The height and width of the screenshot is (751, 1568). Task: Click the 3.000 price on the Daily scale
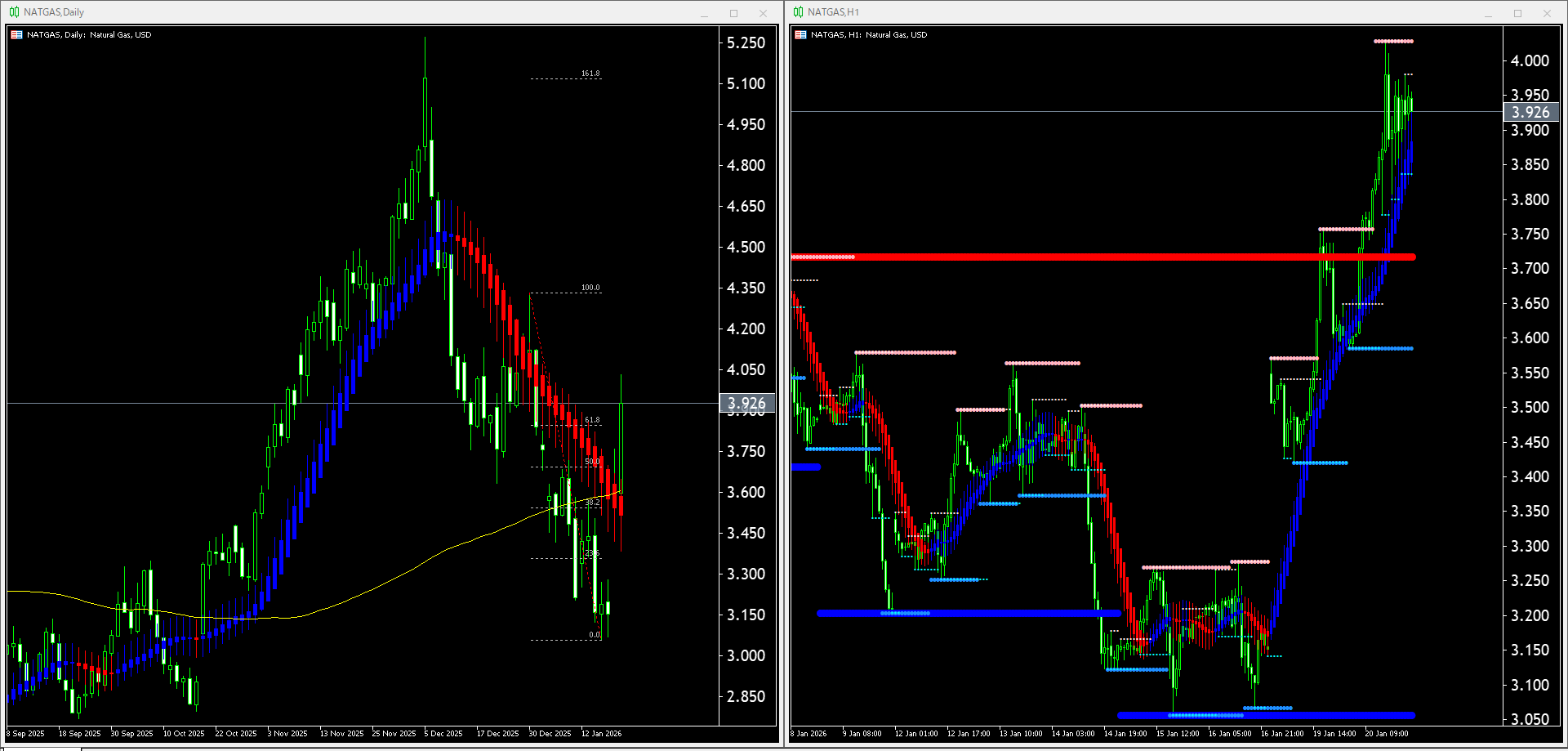coord(746,655)
